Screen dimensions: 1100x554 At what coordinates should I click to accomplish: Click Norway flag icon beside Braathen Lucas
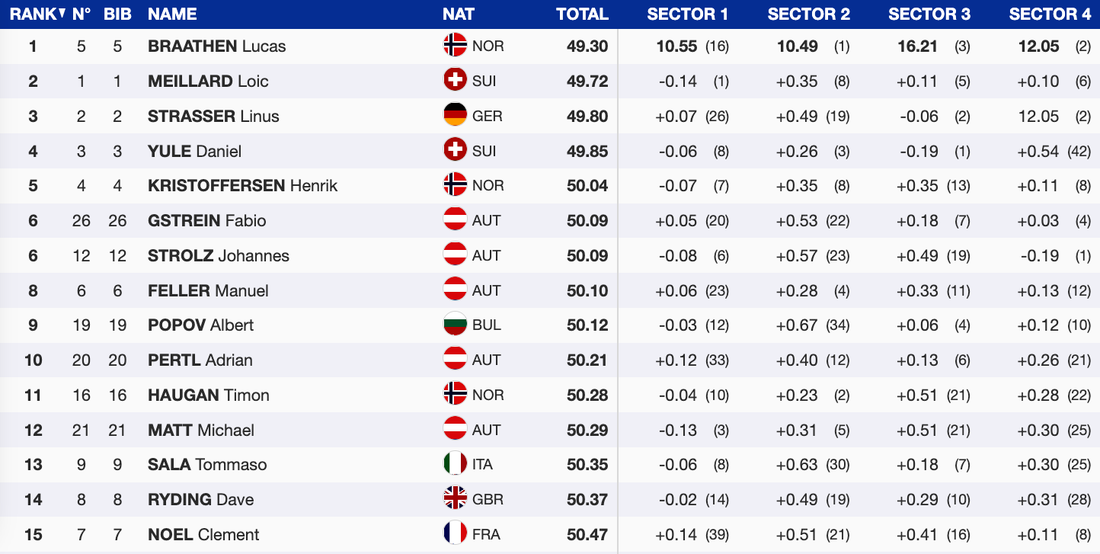tap(455, 46)
